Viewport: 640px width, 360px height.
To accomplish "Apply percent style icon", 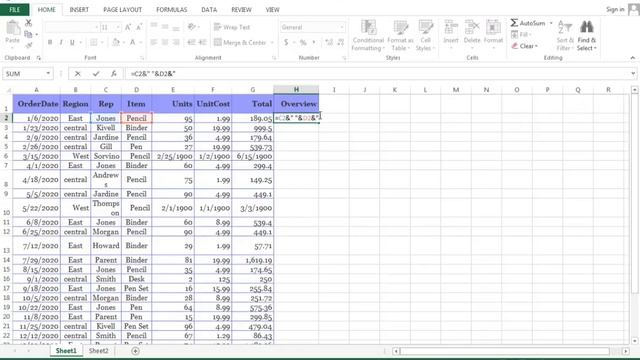I will (x=303, y=42).
